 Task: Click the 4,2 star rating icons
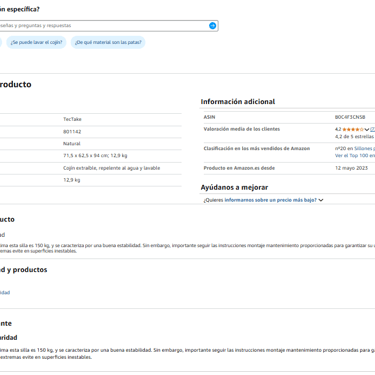tap(353, 129)
